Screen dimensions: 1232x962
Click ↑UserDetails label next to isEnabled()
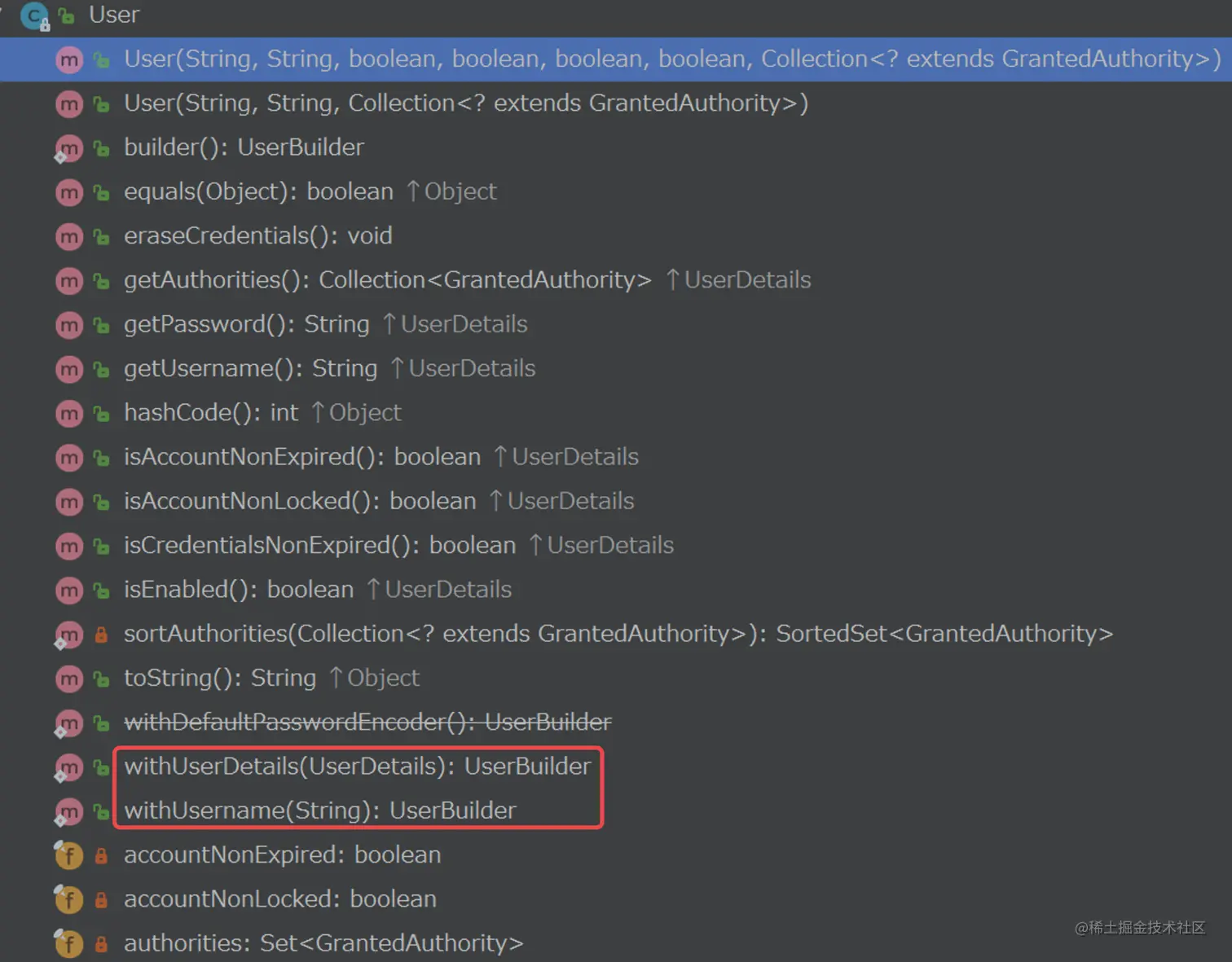point(439,589)
